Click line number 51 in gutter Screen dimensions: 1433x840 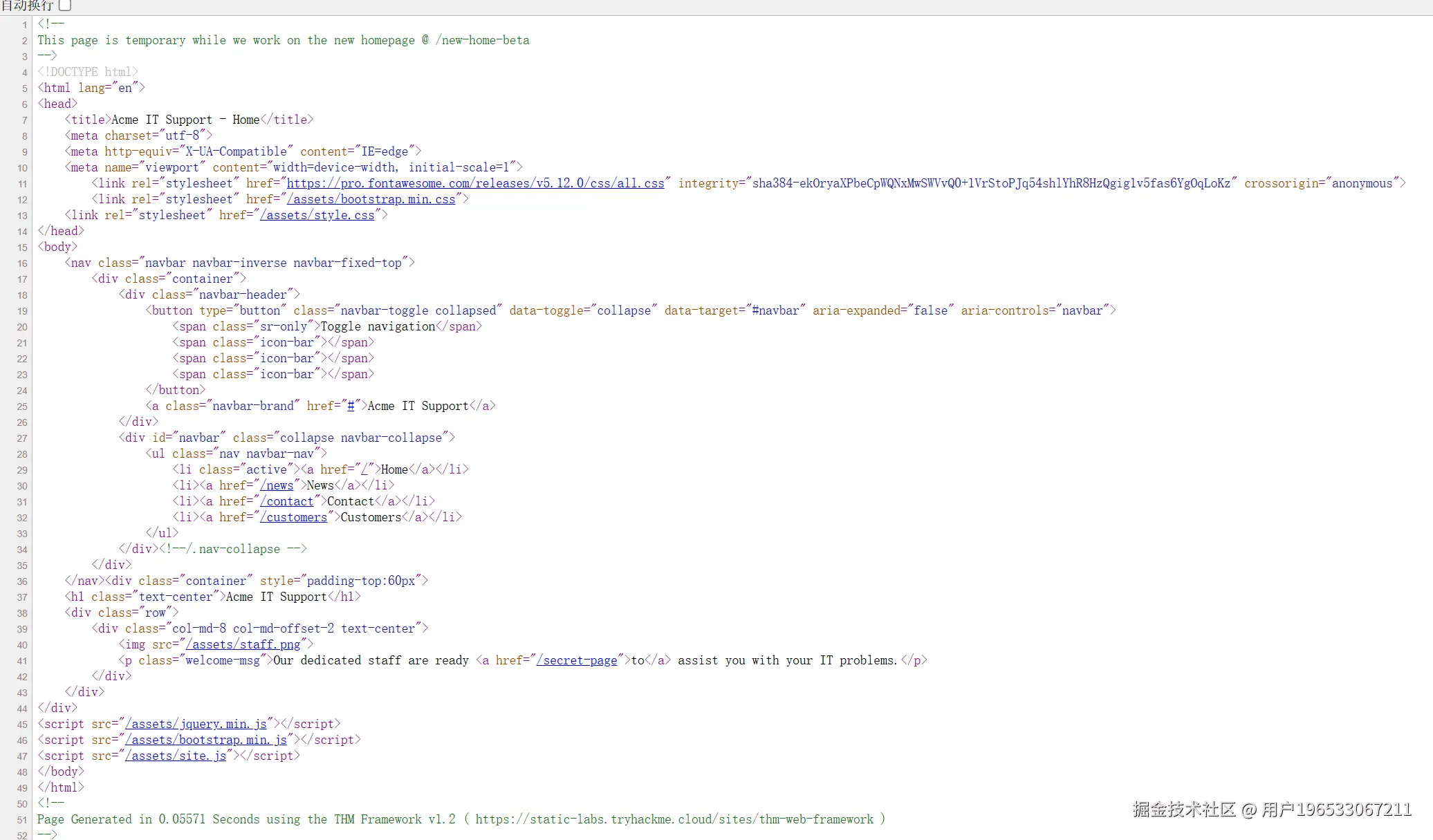22,820
